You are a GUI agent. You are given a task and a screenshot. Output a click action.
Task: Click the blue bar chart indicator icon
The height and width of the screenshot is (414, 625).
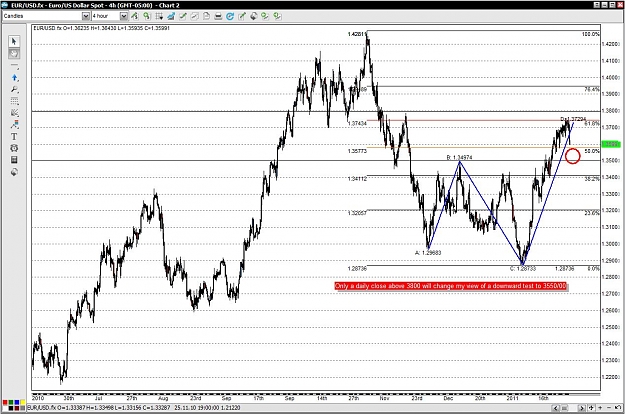click(171, 16)
